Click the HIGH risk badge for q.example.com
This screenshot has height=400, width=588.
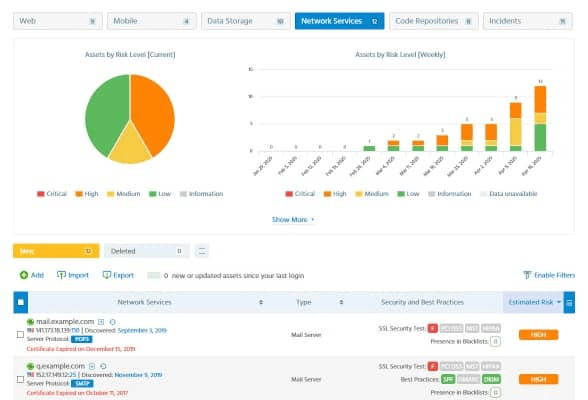538,379
